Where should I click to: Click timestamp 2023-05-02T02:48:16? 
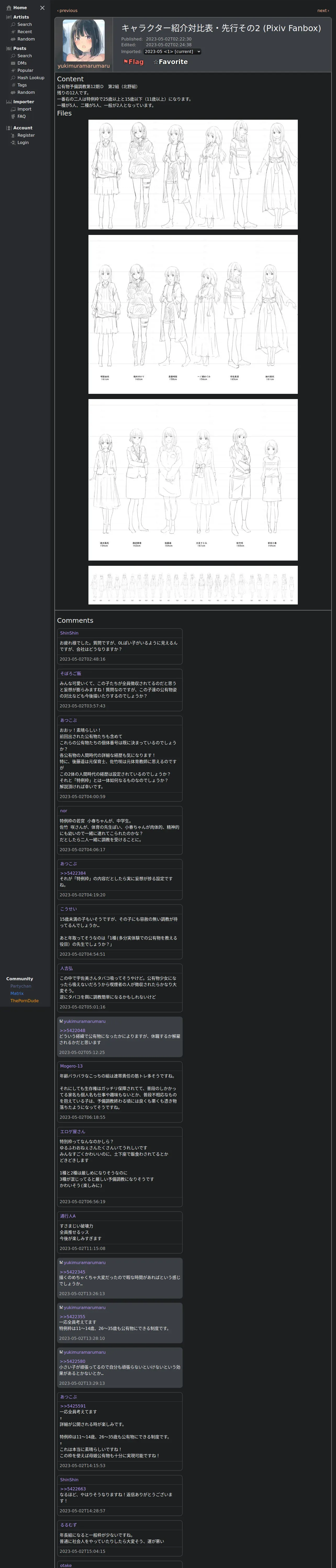pyautogui.click(x=82, y=659)
